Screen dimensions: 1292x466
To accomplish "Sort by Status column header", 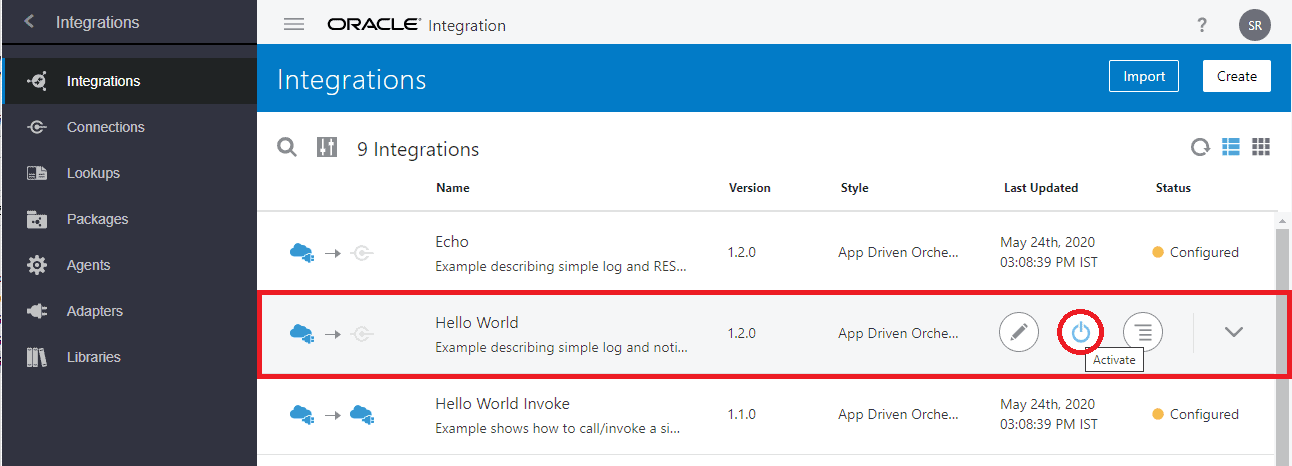I will 1173,187.
